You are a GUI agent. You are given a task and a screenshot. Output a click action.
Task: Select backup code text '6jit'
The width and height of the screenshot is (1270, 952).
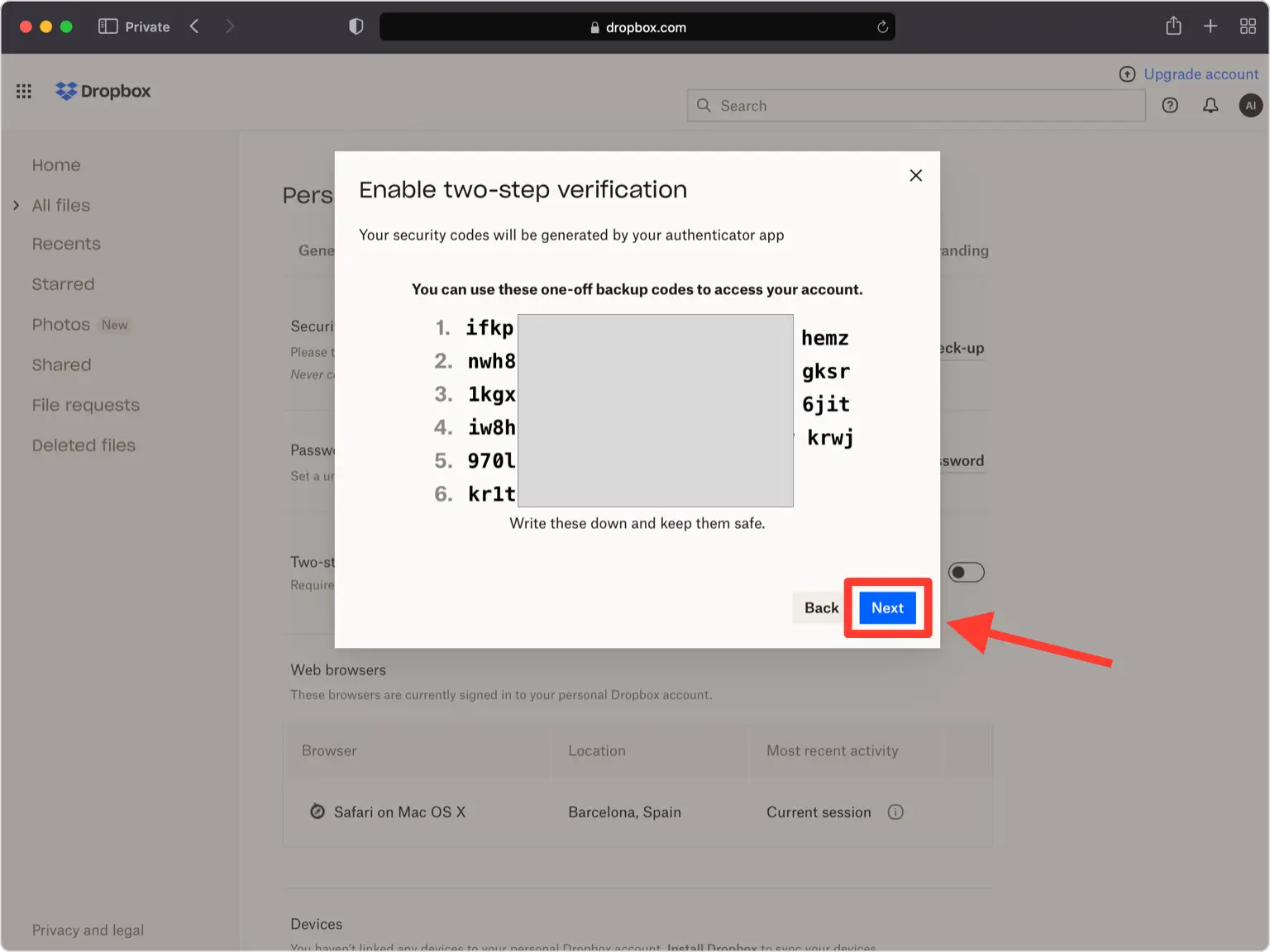pos(826,404)
